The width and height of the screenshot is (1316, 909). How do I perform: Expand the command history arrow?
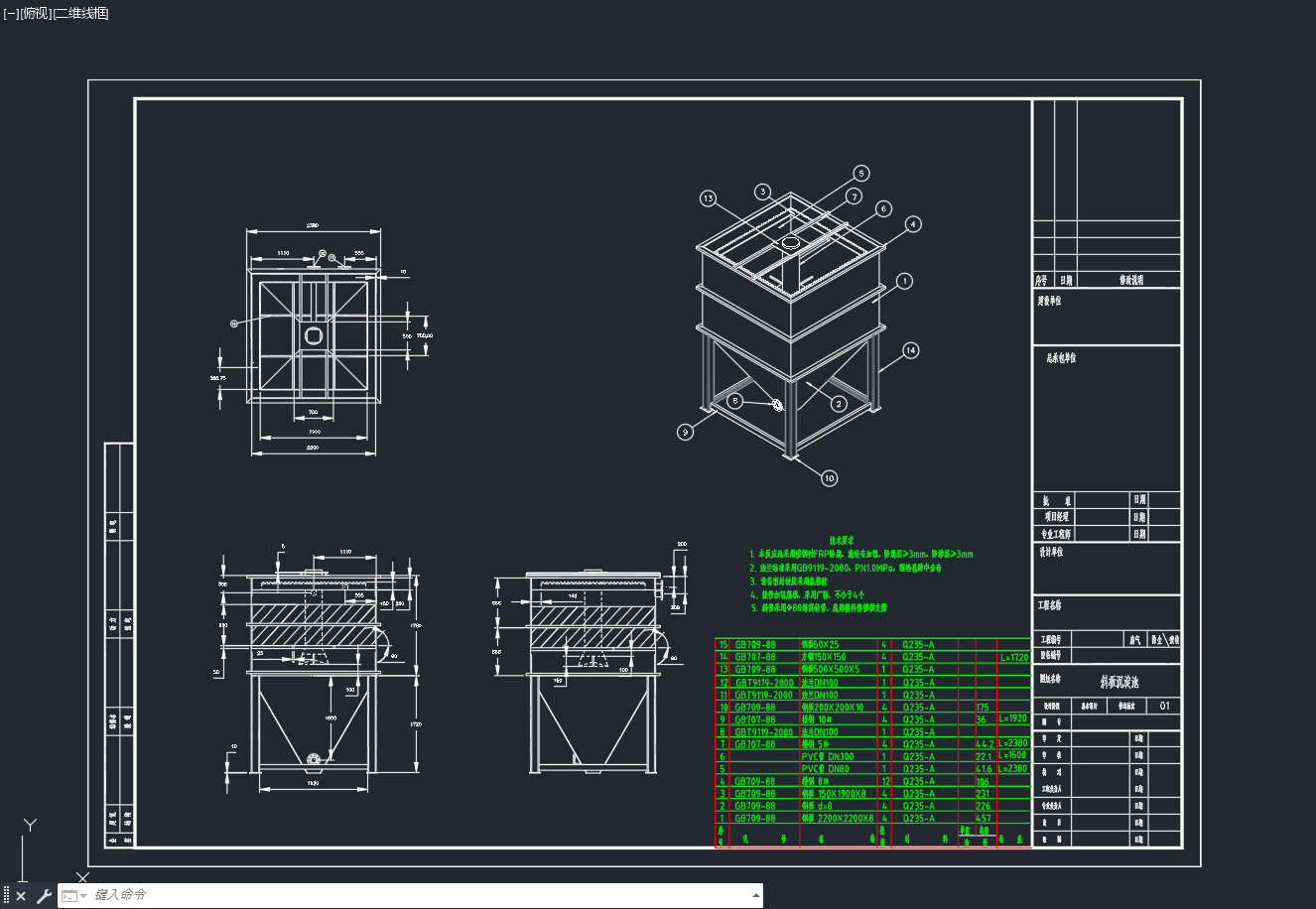[x=756, y=896]
